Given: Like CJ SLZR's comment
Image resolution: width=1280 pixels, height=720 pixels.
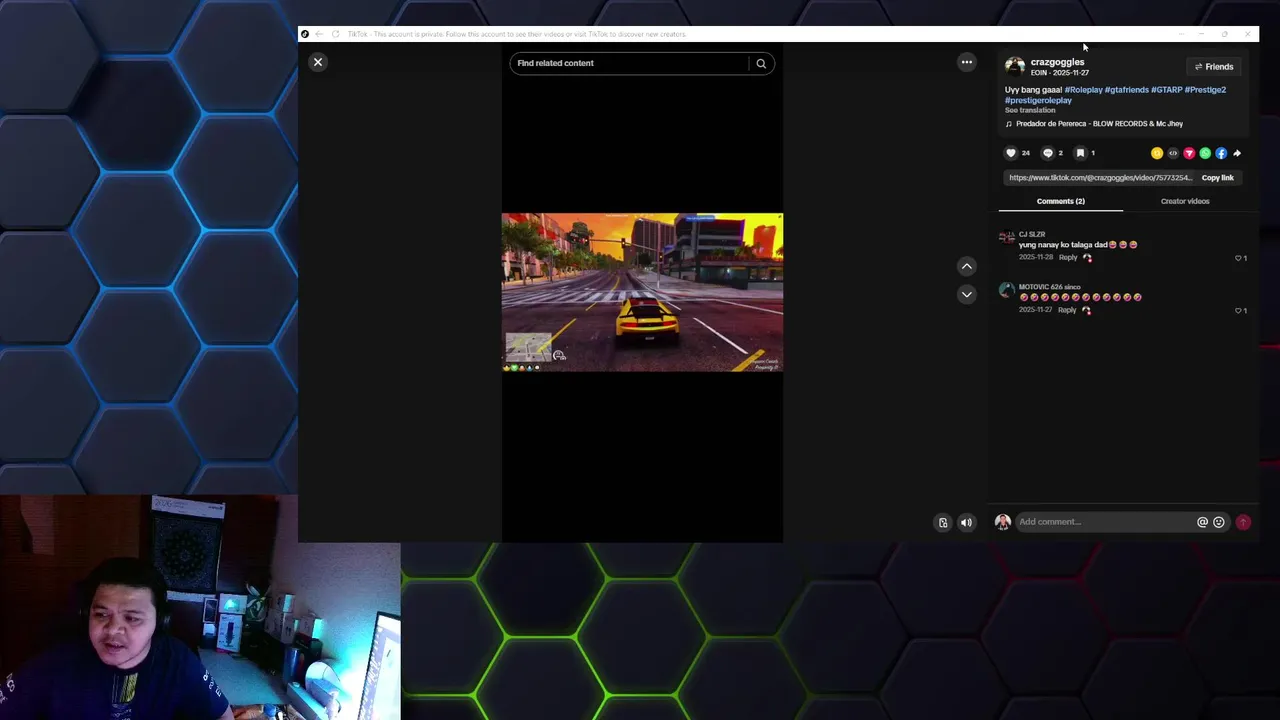Looking at the screenshot, I should (x=1240, y=258).
